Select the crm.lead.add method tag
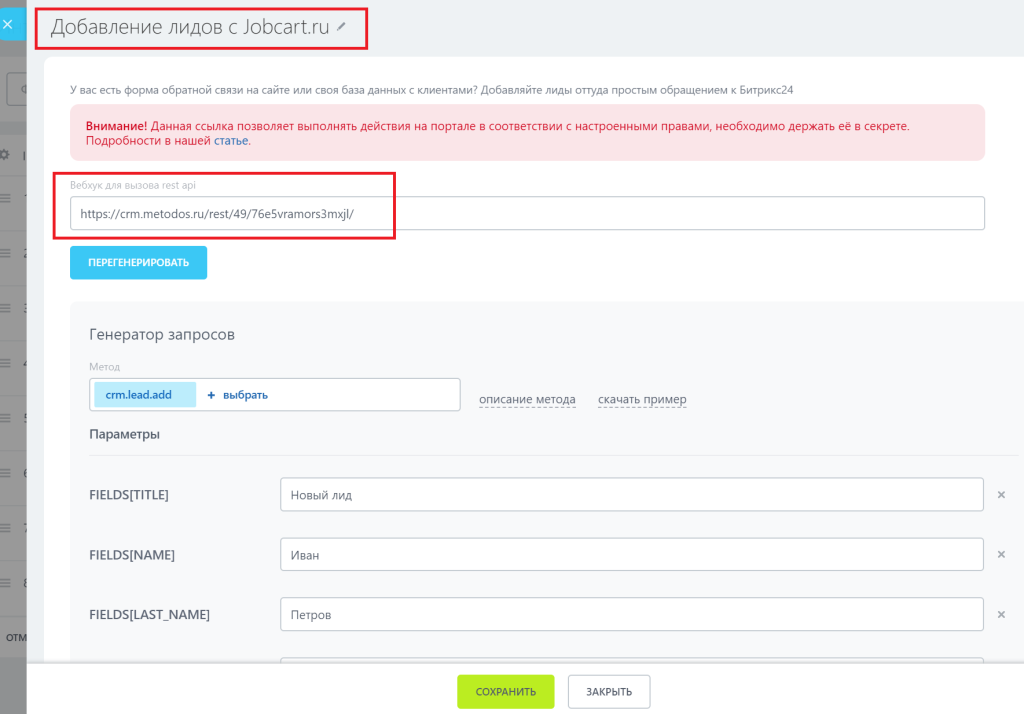 [145, 395]
